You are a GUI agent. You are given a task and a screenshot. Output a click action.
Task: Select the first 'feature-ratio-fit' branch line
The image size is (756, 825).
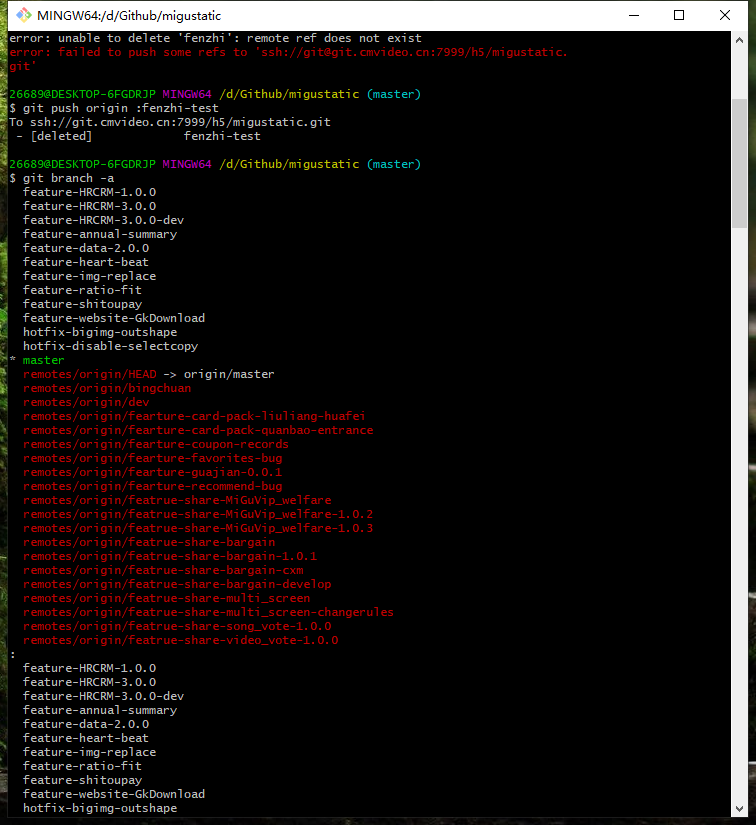tap(83, 290)
